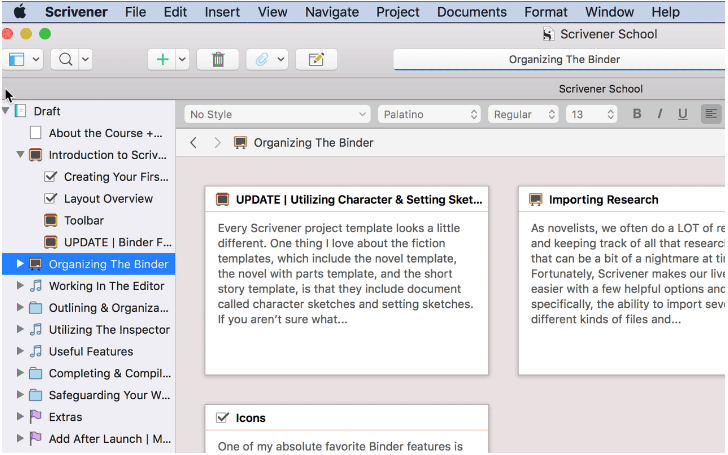This screenshot has width=728, height=455.
Task: Click the Underline formatting button
Action: coord(682,114)
